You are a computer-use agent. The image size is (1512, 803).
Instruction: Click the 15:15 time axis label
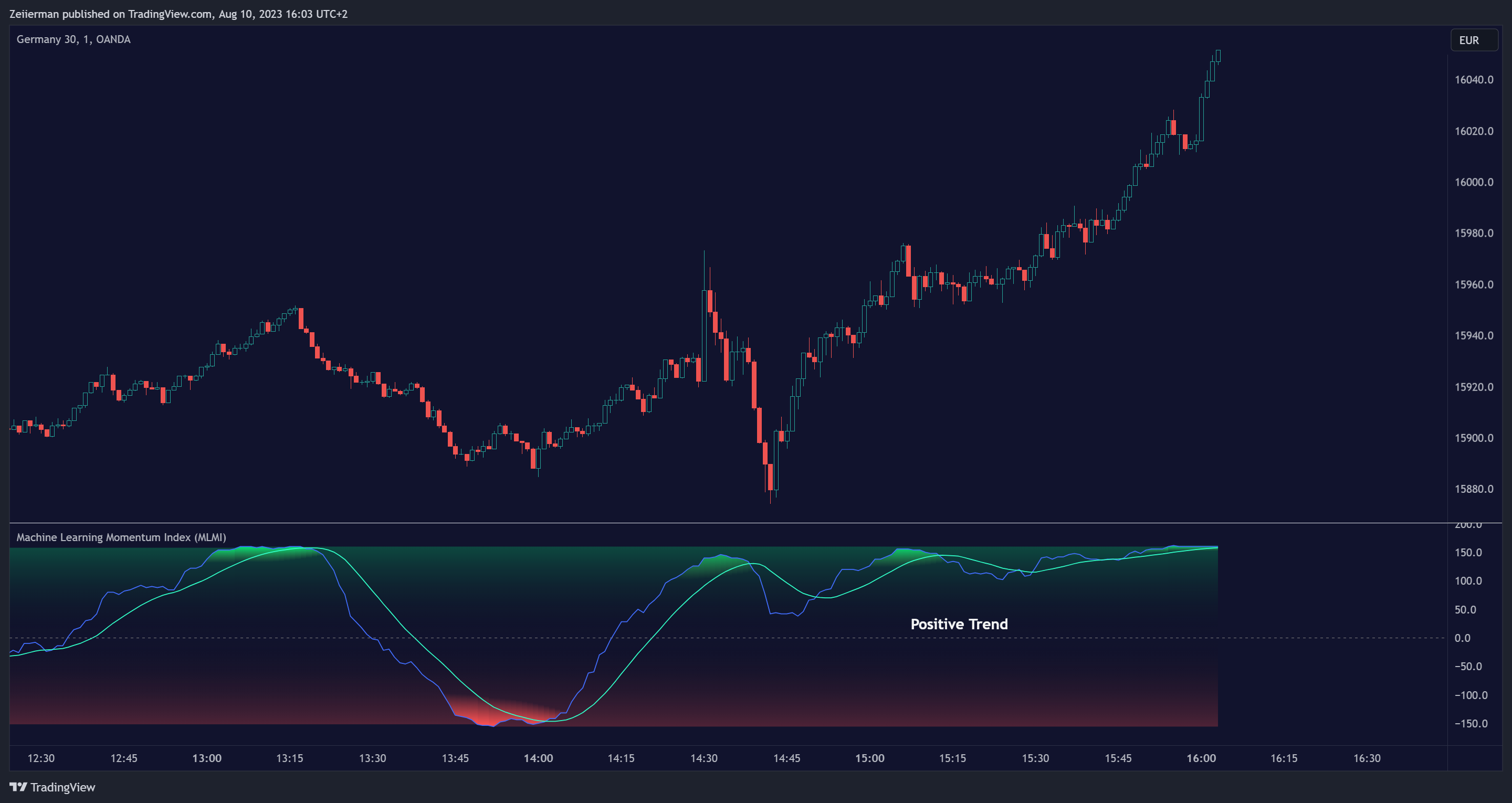tap(953, 758)
